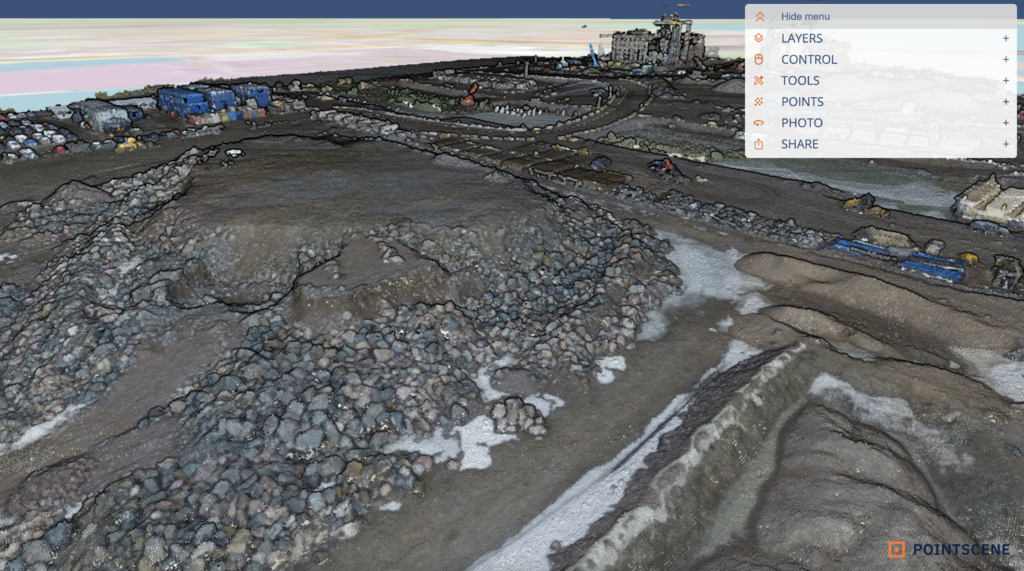Image resolution: width=1024 pixels, height=571 pixels.
Task: Click the Points dotted icon
Action: pos(758,102)
